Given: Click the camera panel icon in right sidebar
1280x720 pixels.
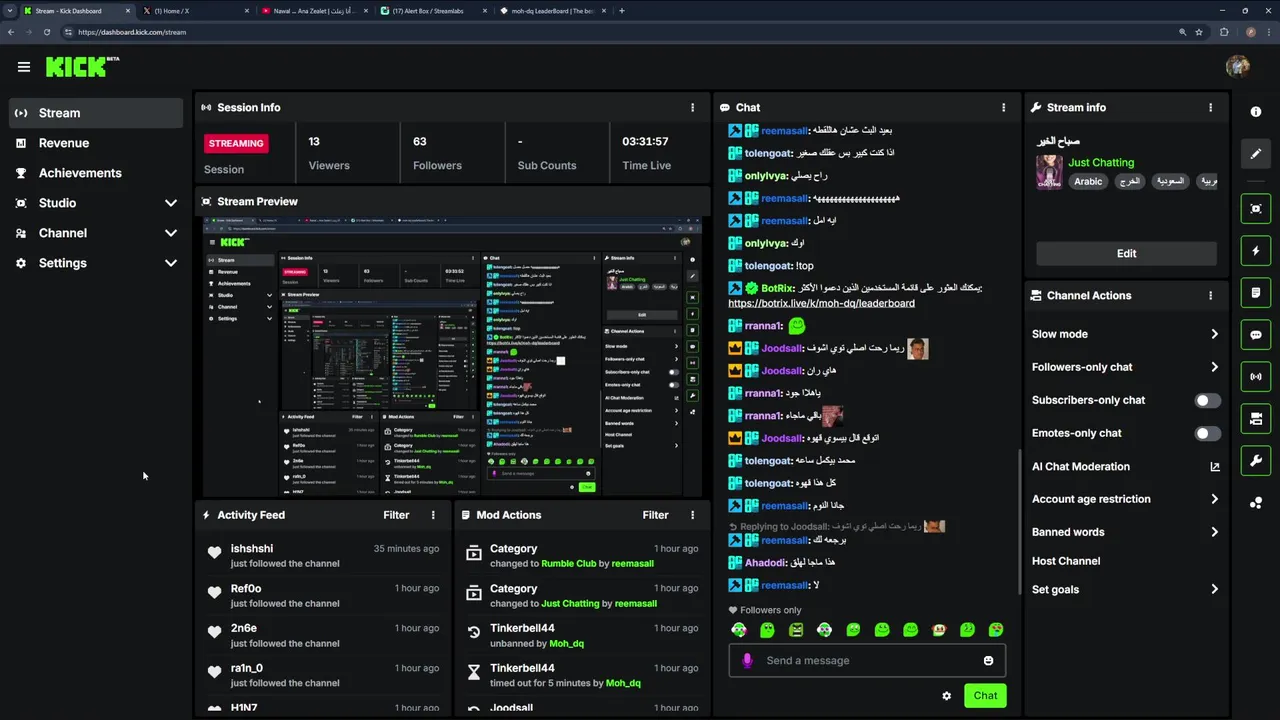Looking at the screenshot, I should tap(1256, 419).
